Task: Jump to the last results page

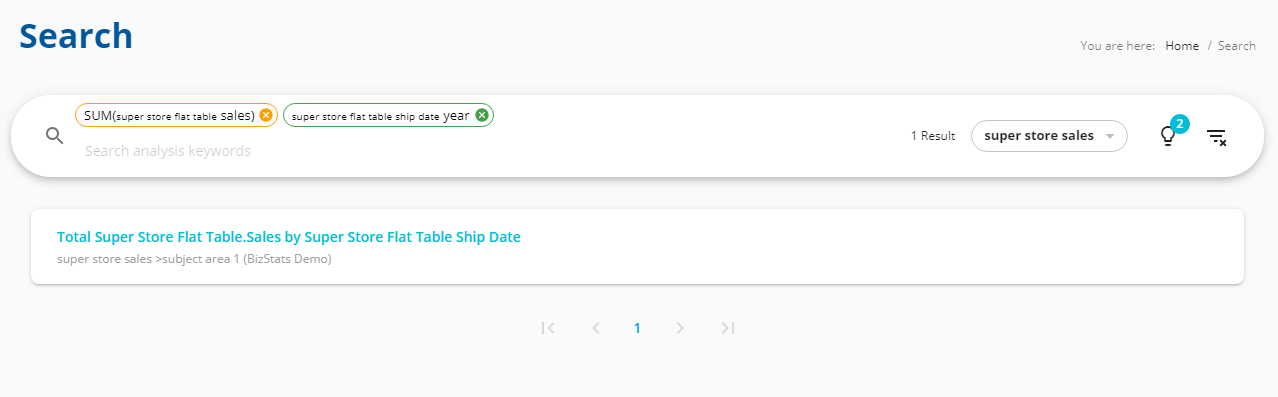Action: pyautogui.click(x=728, y=327)
